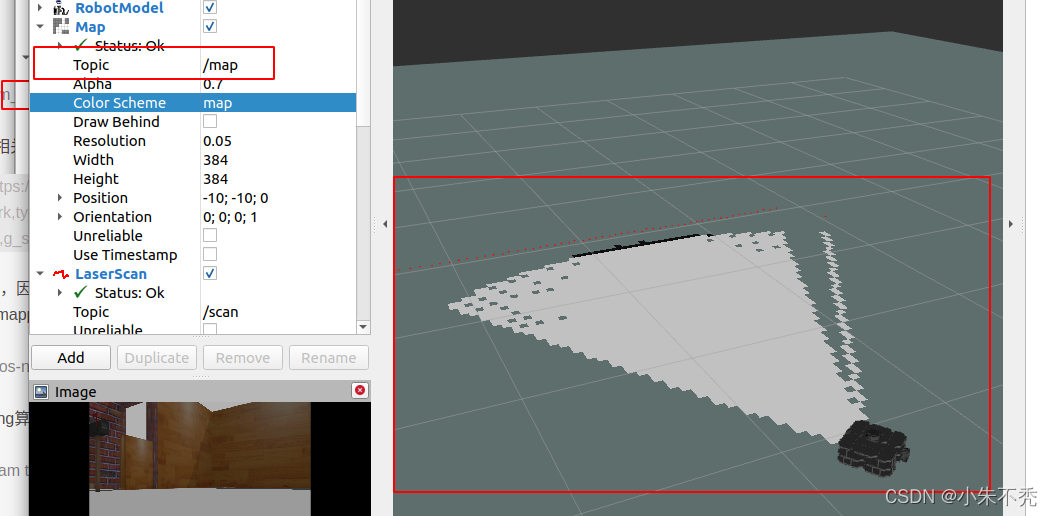Click the Image panel picture icon

[41, 392]
